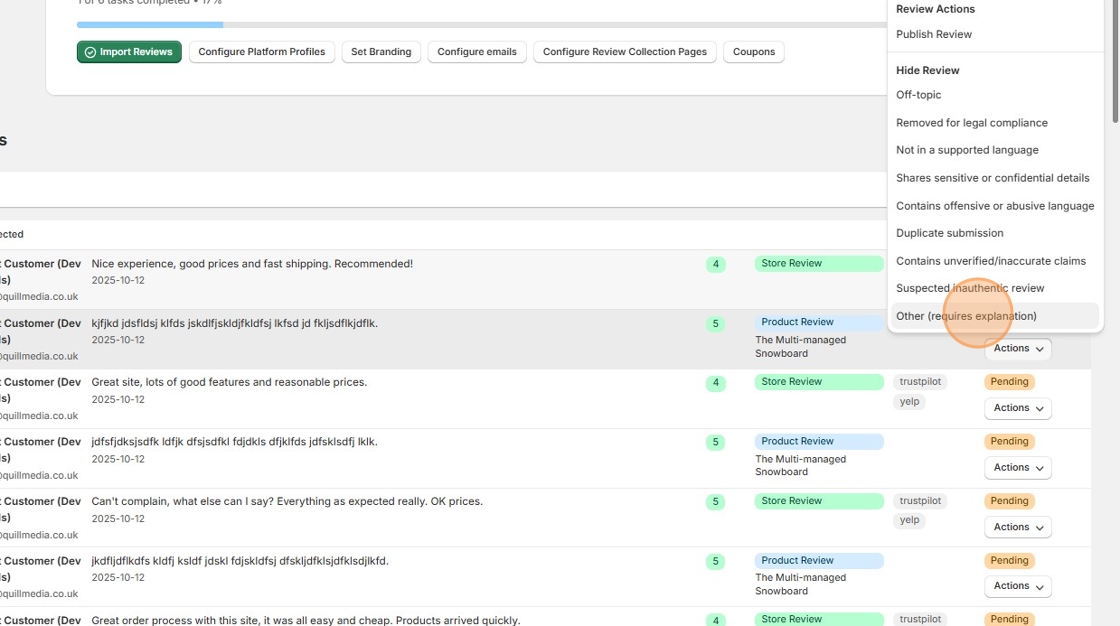Open Actions dropdown for jkdfljdflkdfs review

(1018, 586)
